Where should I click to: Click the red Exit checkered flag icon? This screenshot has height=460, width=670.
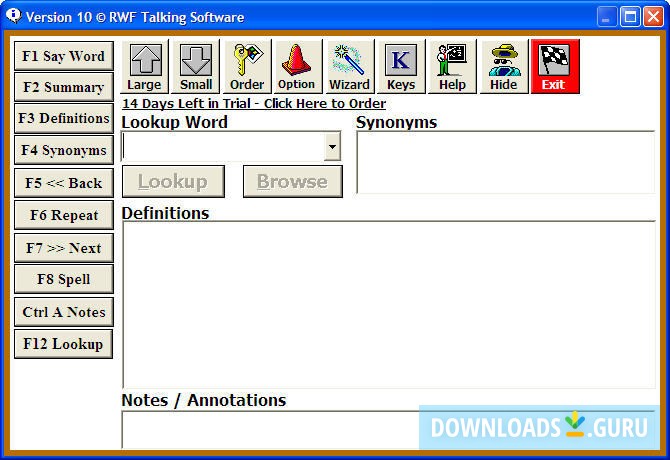555,67
